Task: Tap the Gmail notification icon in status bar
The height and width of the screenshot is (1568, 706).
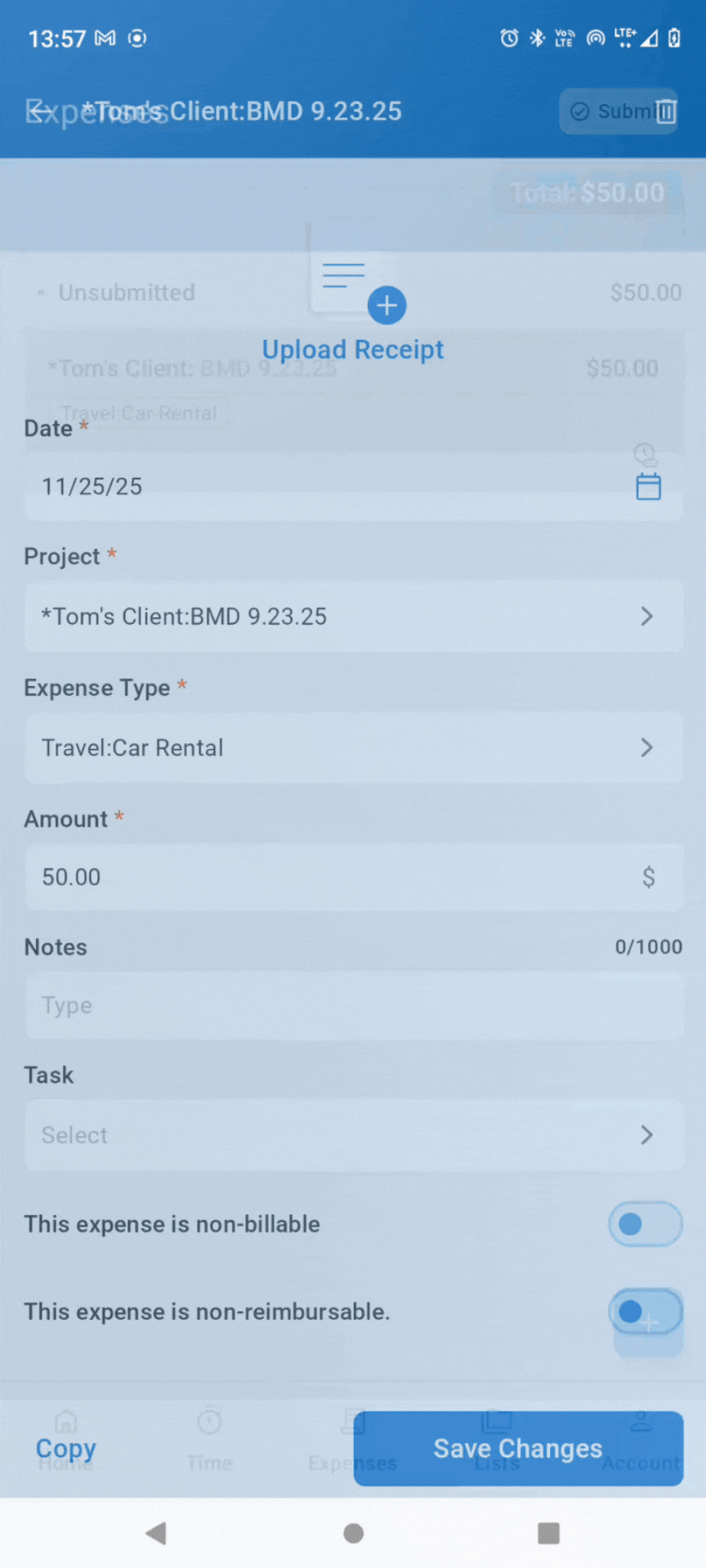Action: point(105,38)
